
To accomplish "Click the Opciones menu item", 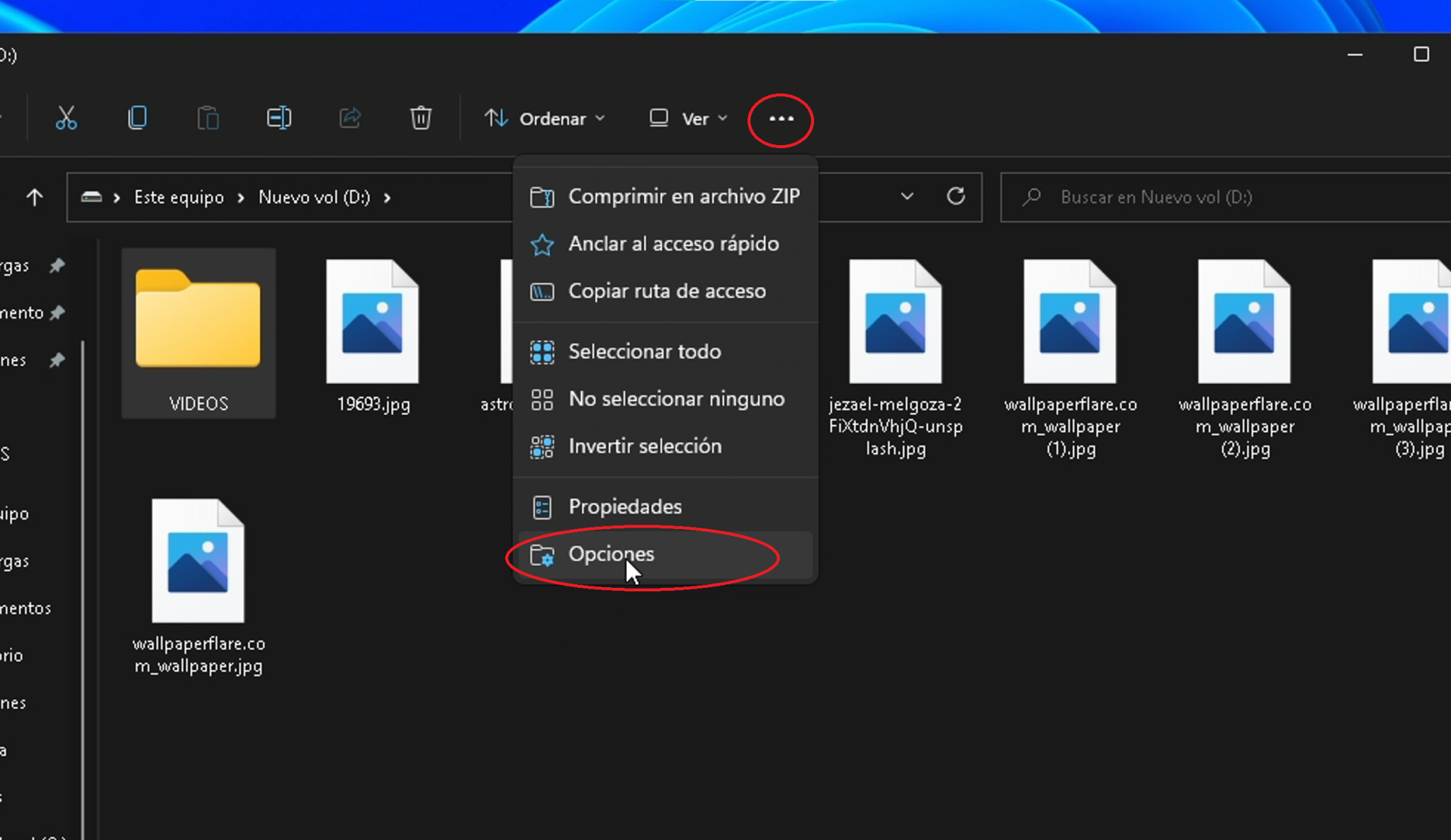I will 611,553.
